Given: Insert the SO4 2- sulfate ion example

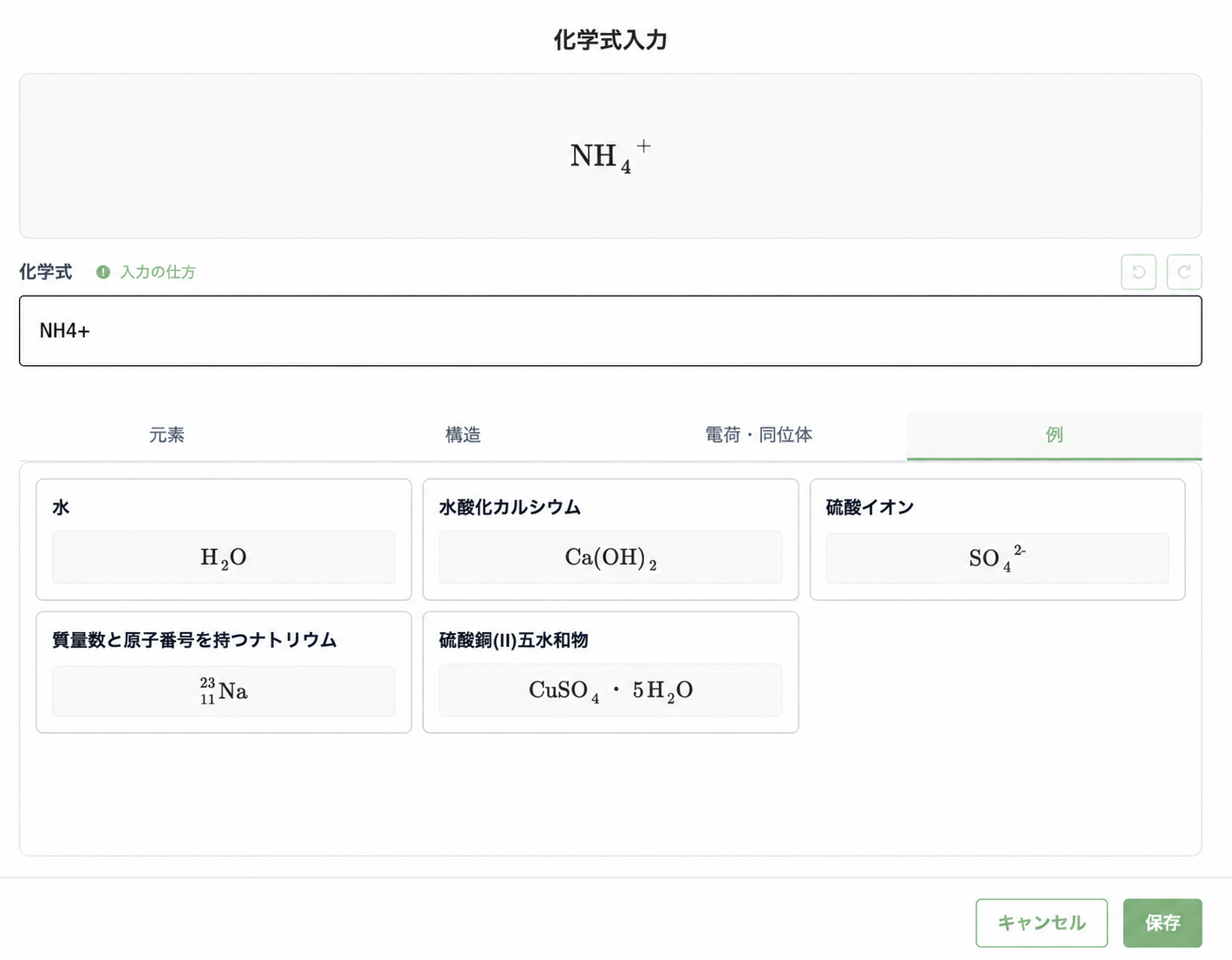Looking at the screenshot, I should [997, 558].
